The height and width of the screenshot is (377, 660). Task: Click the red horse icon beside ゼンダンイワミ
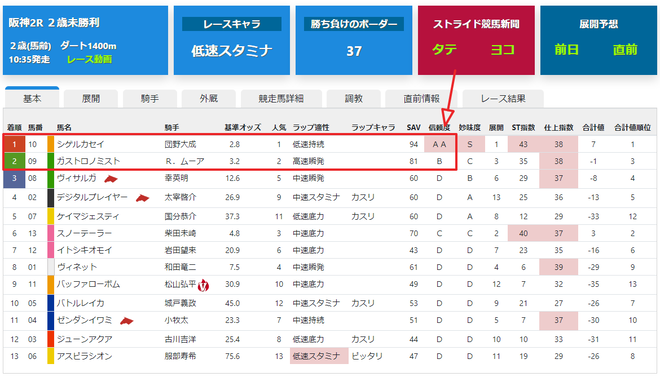coord(126,321)
